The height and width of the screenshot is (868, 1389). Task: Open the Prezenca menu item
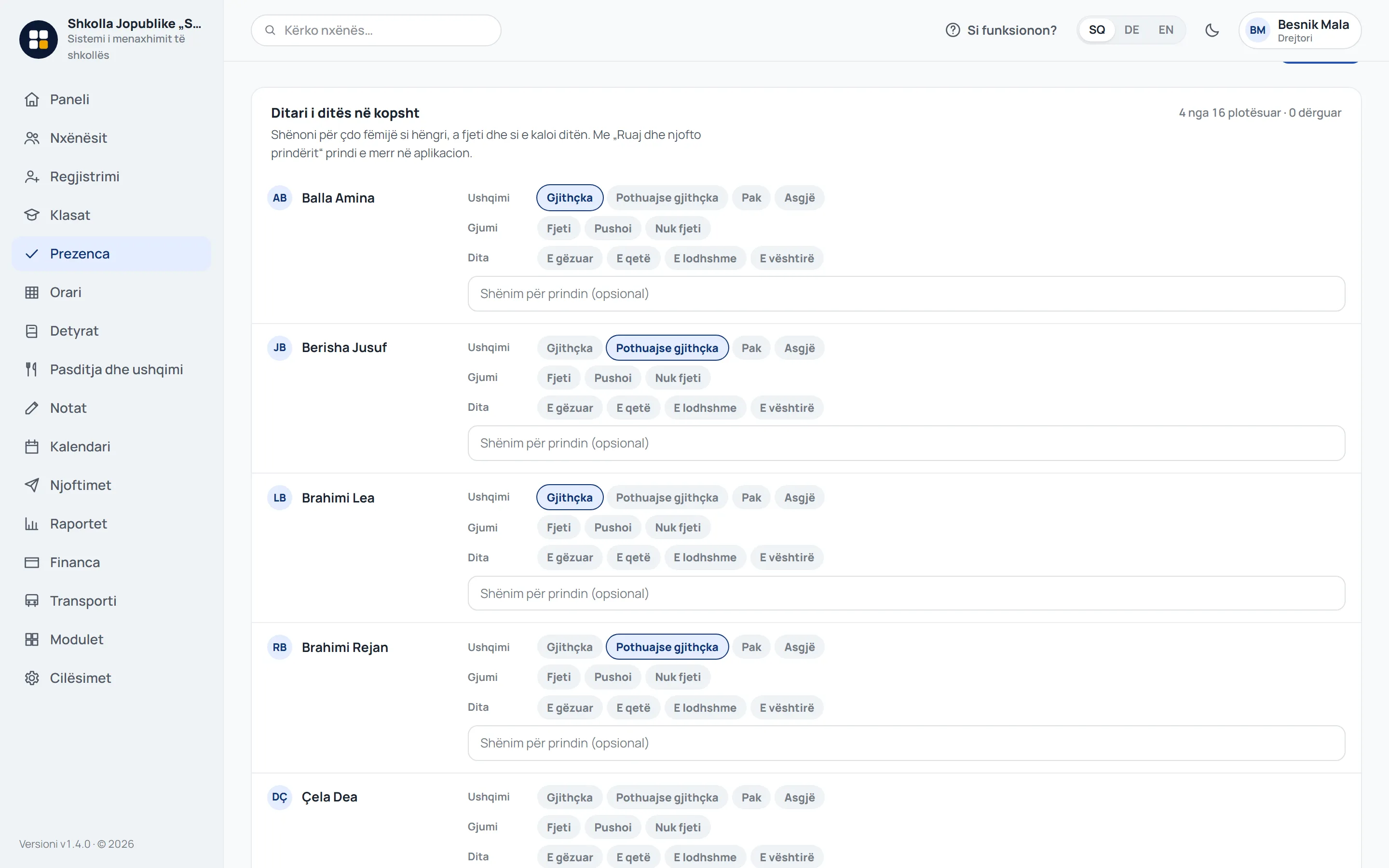(111, 254)
